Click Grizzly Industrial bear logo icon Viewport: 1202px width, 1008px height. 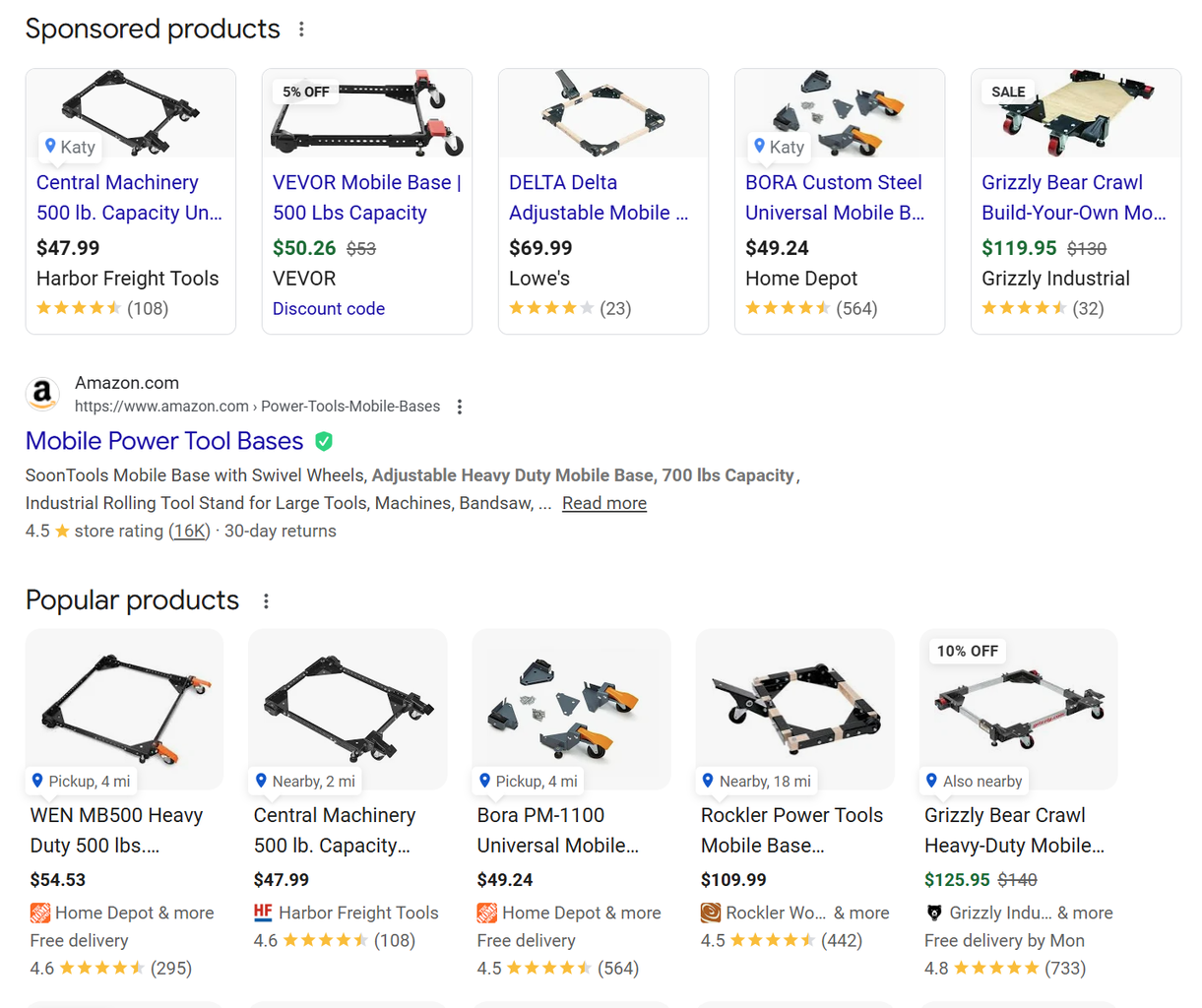pyautogui.click(x=934, y=913)
